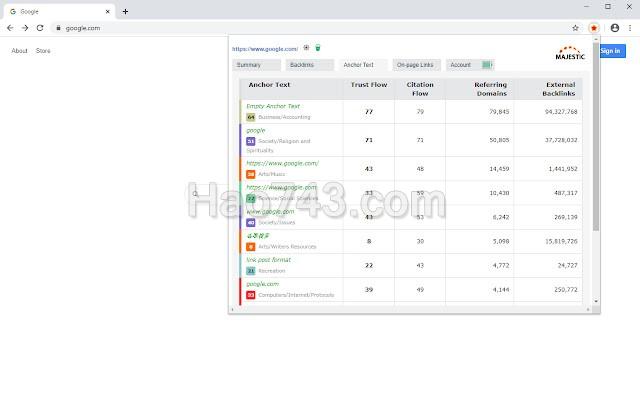Click the purple 40 badge for Society/Issues
The width and height of the screenshot is (640, 400).
[x=251, y=222]
